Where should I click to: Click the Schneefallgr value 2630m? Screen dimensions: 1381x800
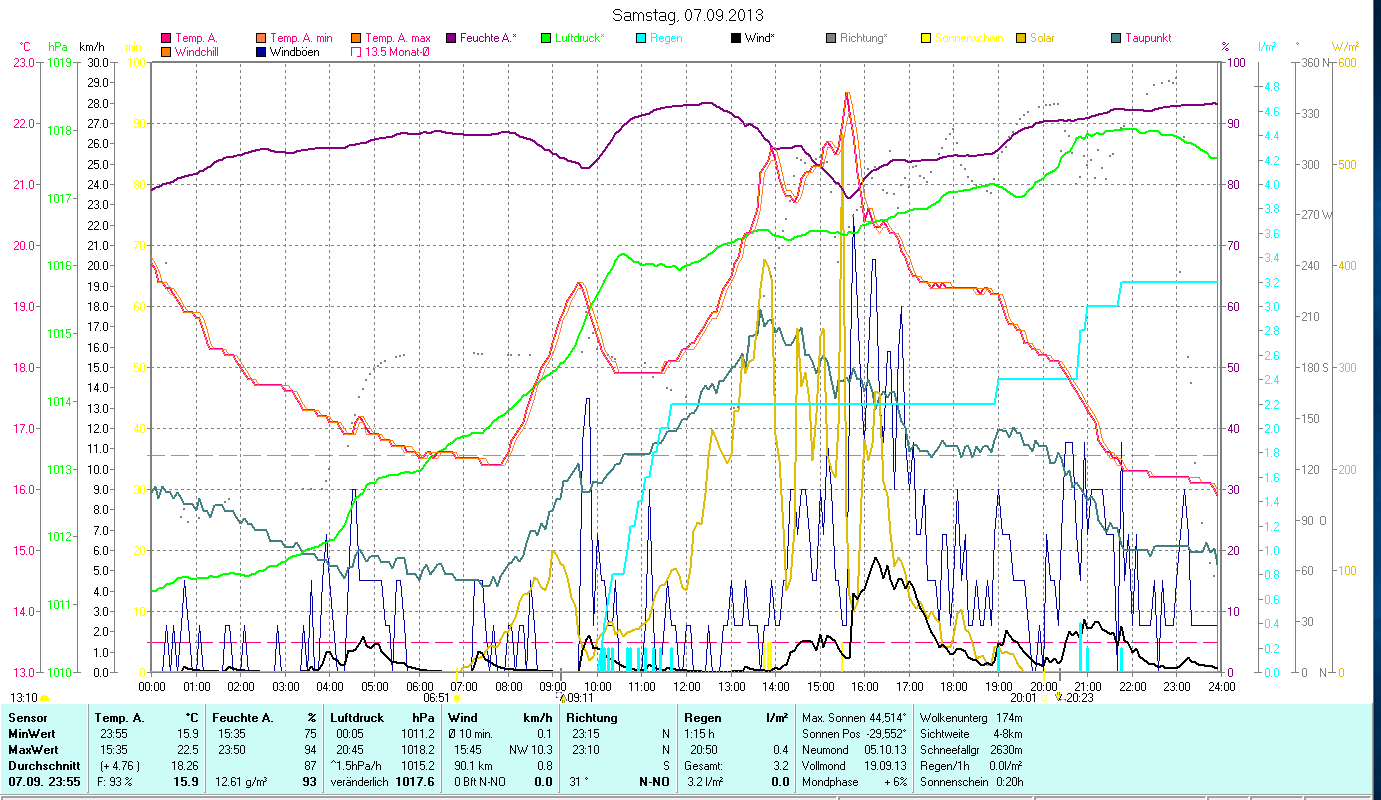[1008, 750]
